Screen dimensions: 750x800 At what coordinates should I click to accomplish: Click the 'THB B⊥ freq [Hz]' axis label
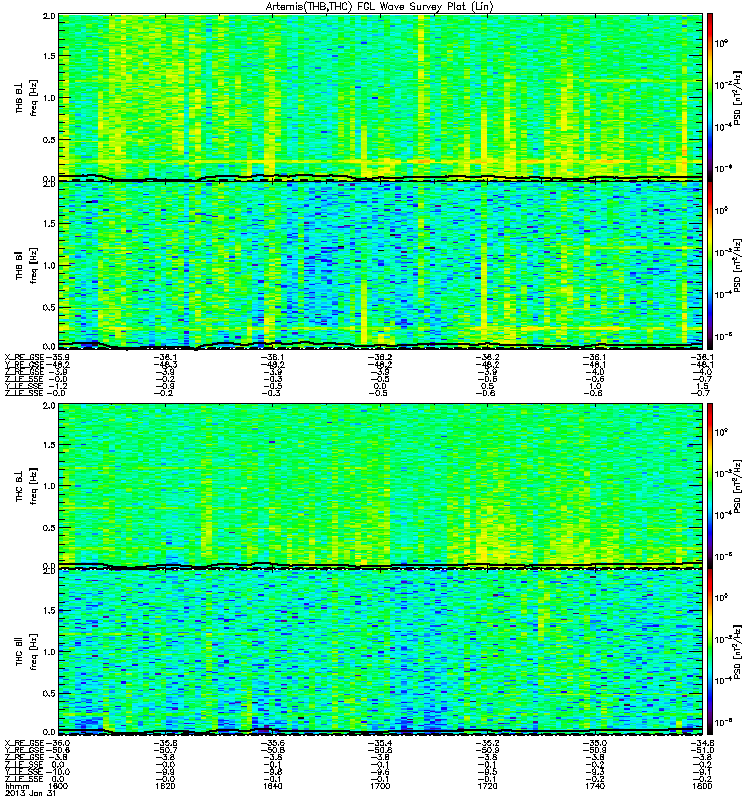(x=27, y=97)
